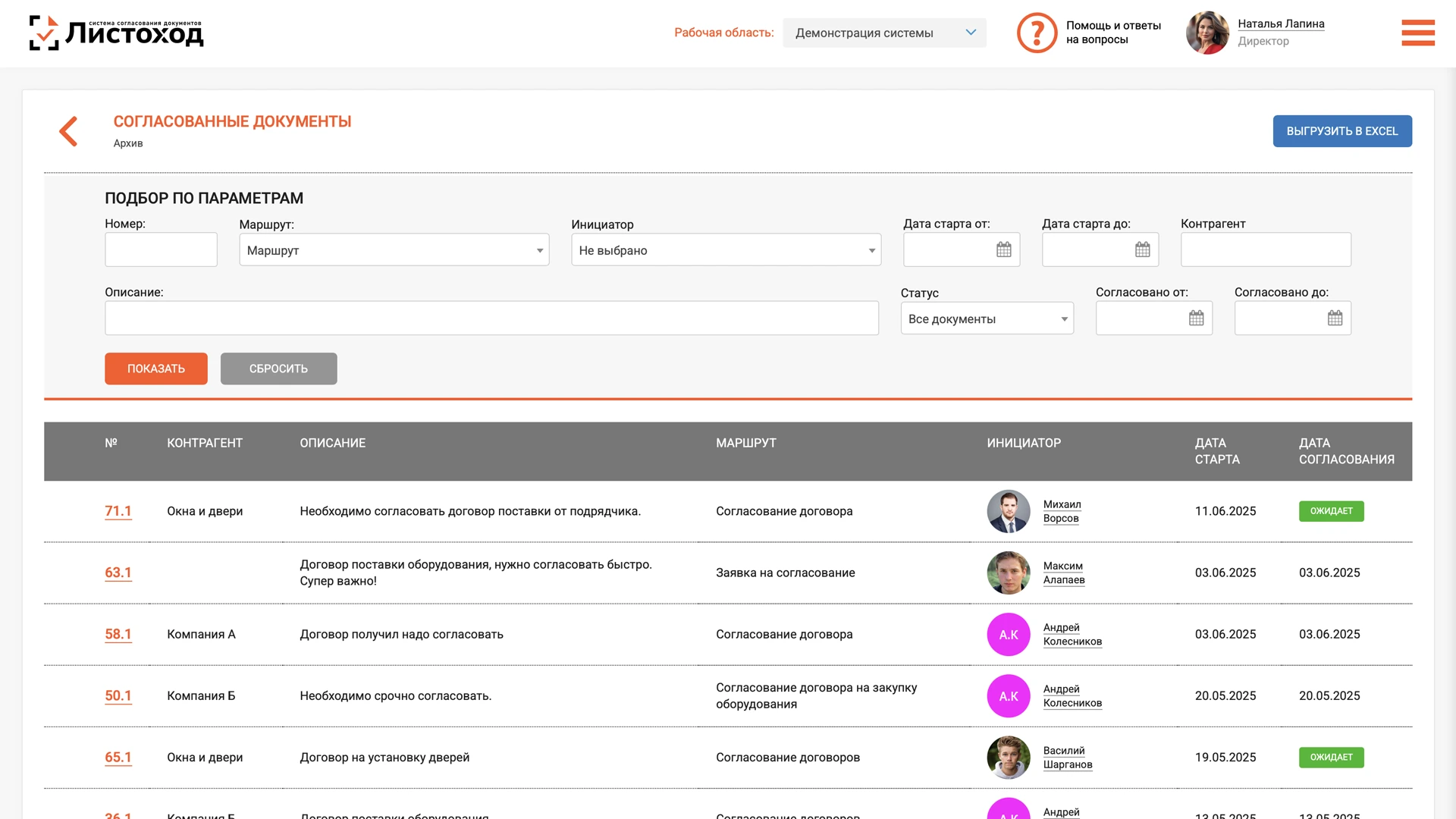Open the hamburger menu icon

(1417, 33)
